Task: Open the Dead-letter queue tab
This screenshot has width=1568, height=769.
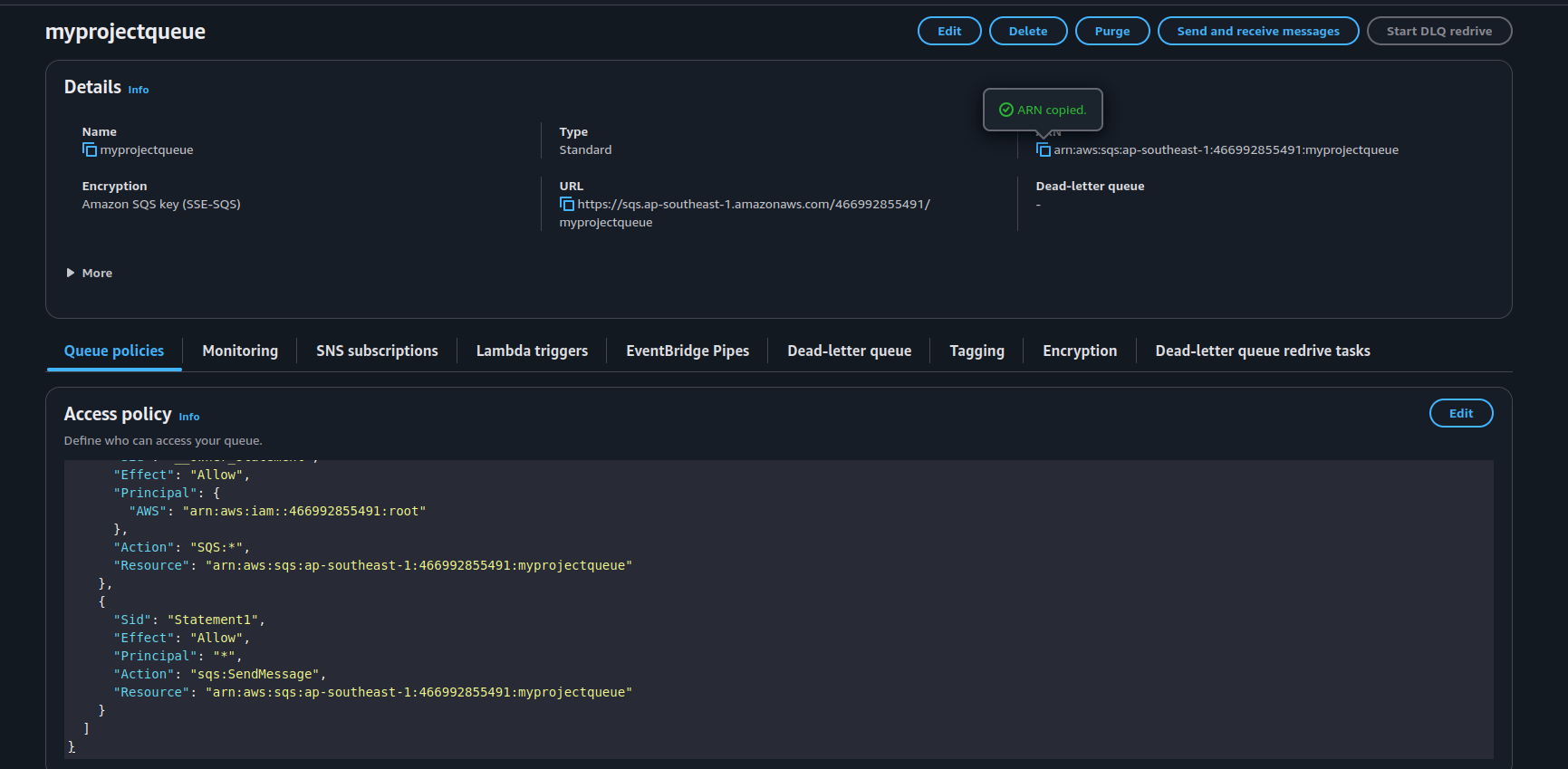Action: pos(849,351)
